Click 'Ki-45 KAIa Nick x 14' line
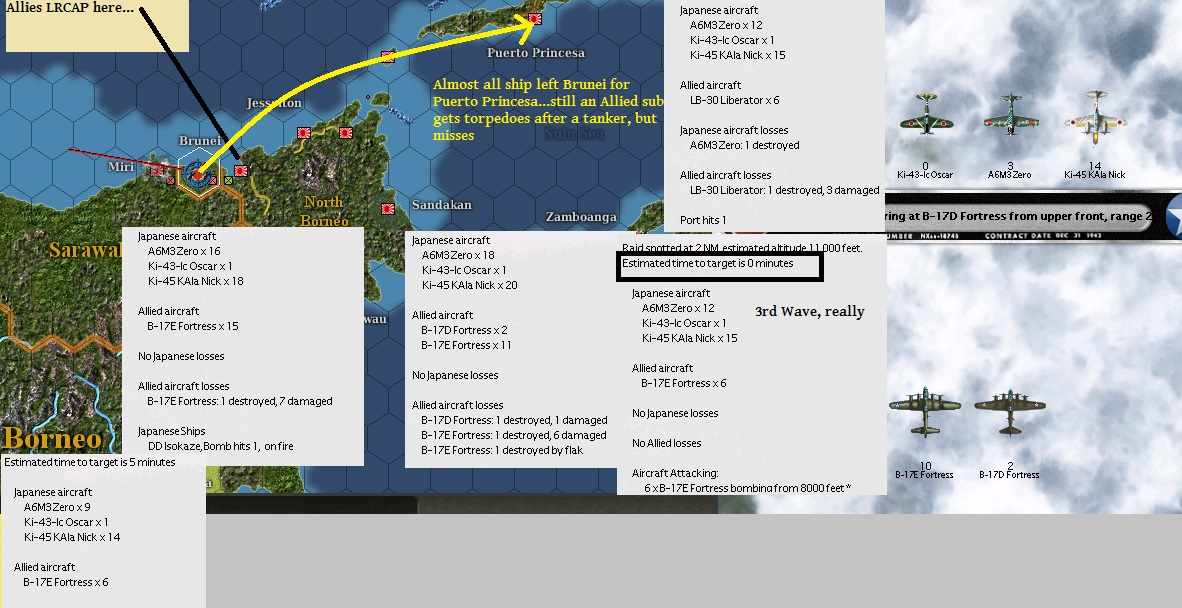 [x=72, y=538]
